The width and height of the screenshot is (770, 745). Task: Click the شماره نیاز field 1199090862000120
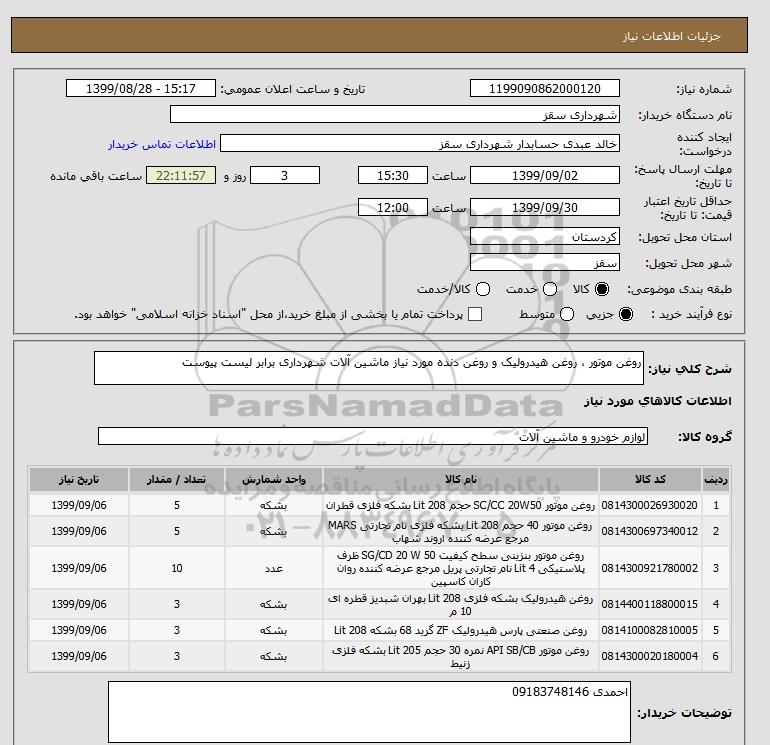545,88
